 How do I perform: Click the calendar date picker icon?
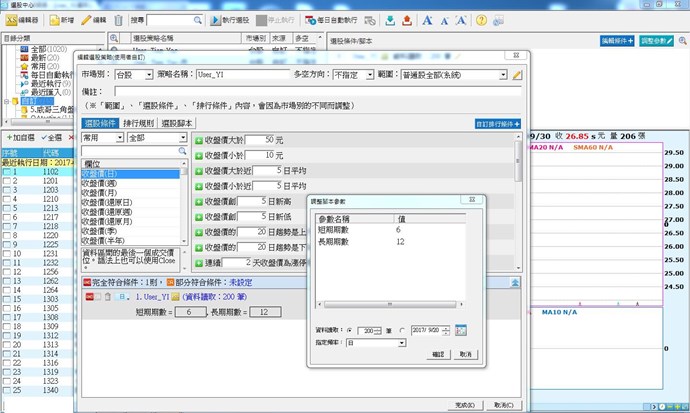tap(461, 330)
